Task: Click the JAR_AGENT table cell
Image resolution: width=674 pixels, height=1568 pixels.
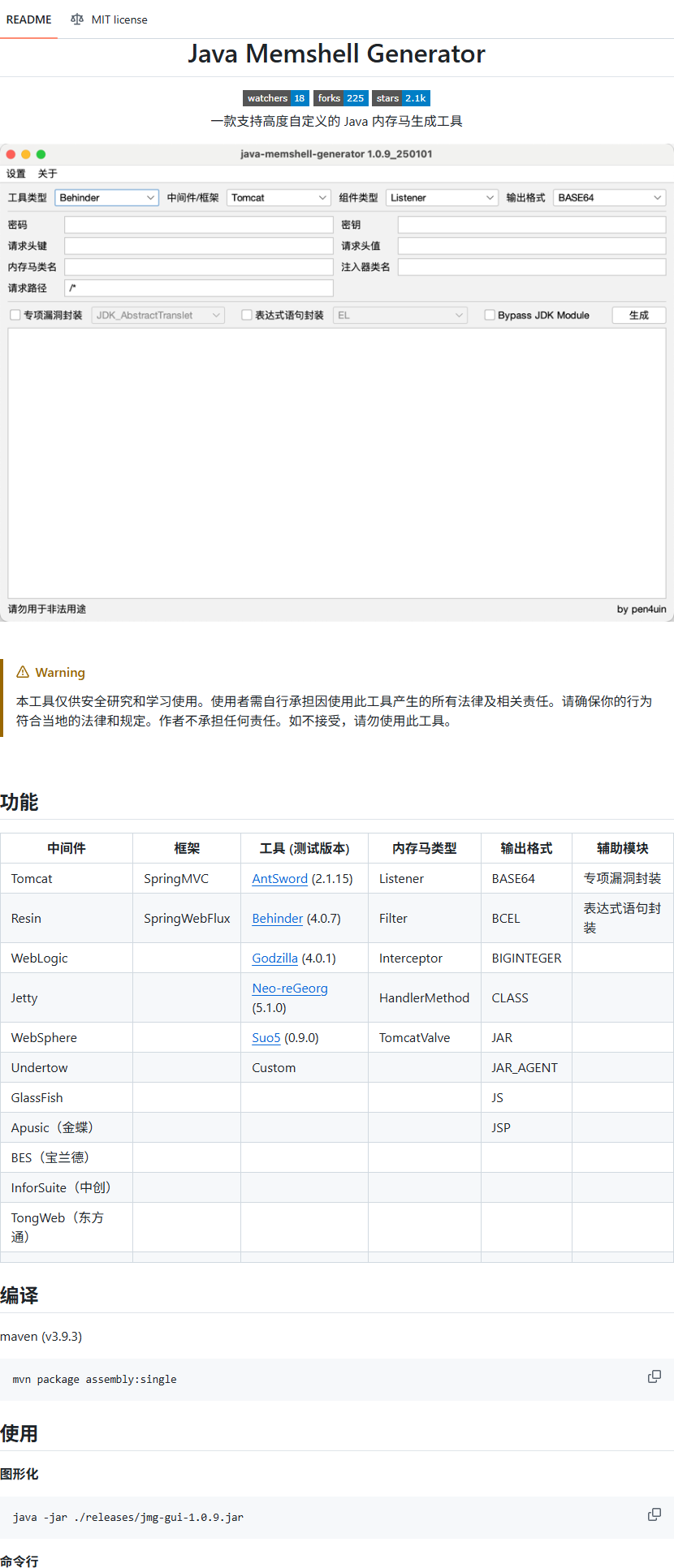Action: 525,1068
